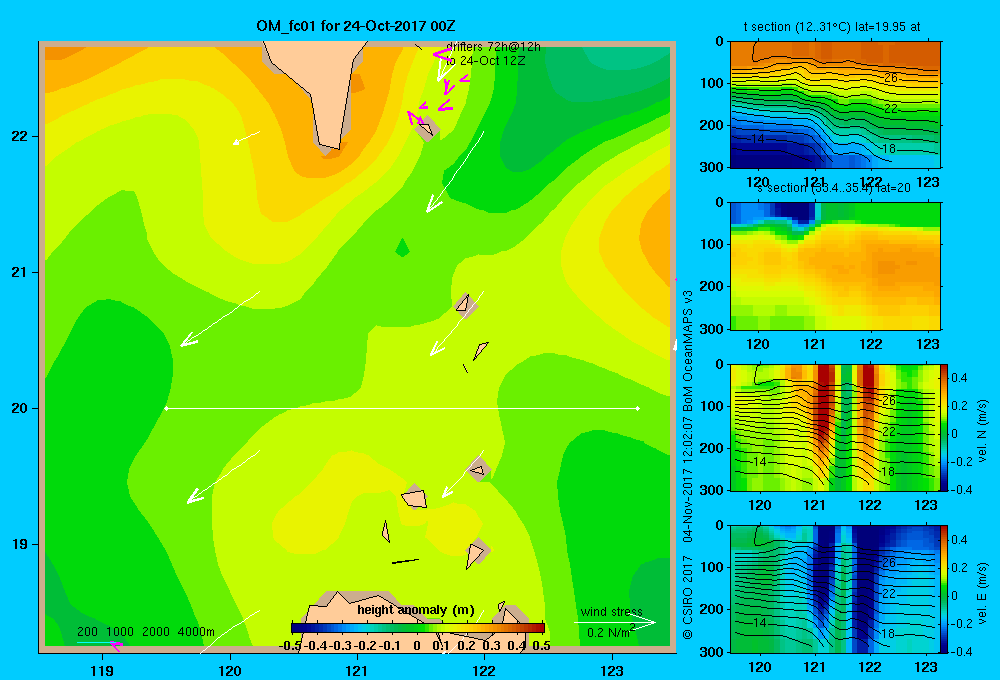Open the northward velocity section plot
This screenshot has height=680, width=1000.
click(835, 427)
